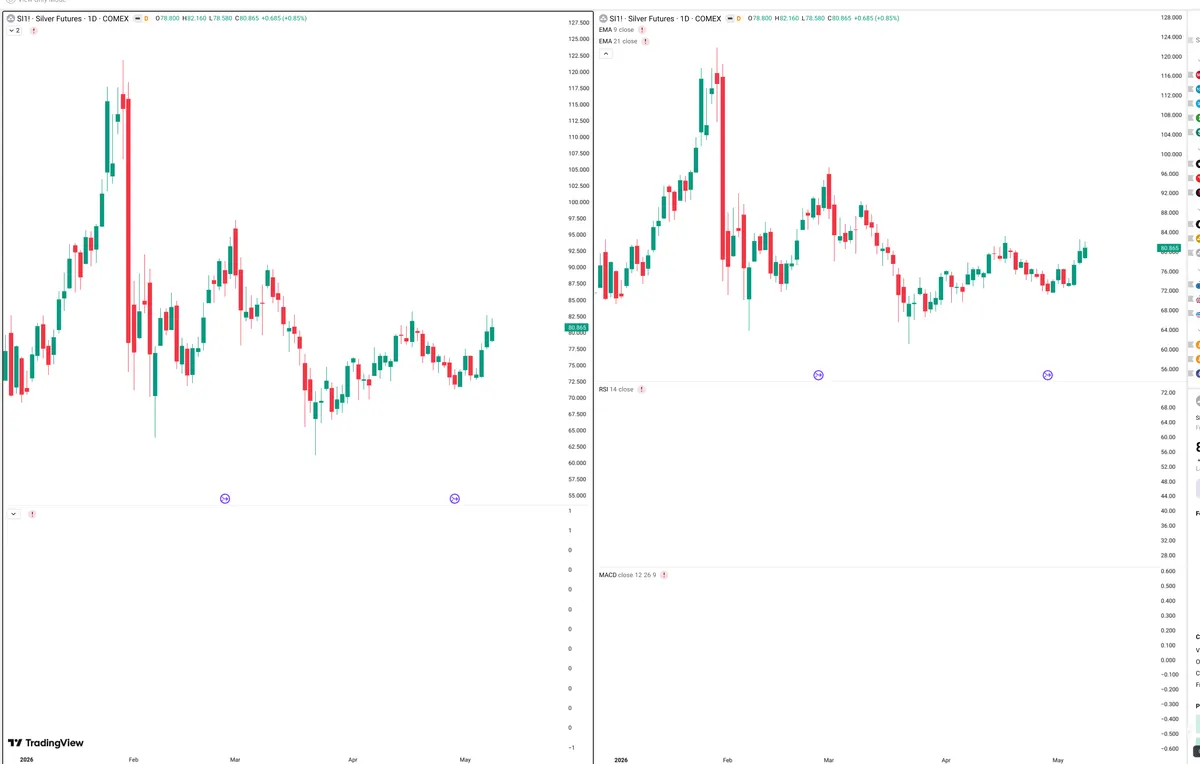Viewport: 1200px width, 764px height.
Task: Expand the left lower pane legend chevron
Action: click(x=14, y=514)
